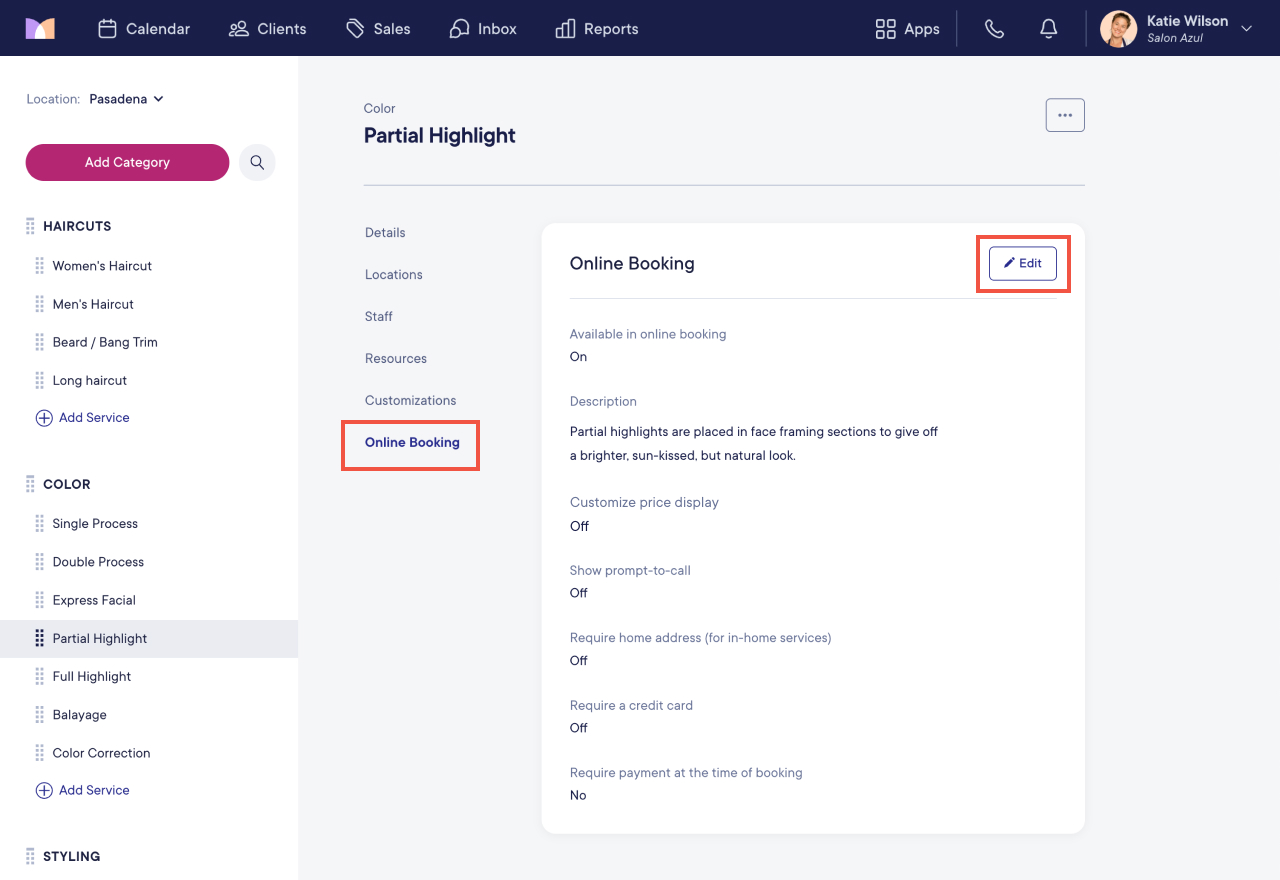
Task: Open the Calendar menu item
Action: [x=144, y=29]
